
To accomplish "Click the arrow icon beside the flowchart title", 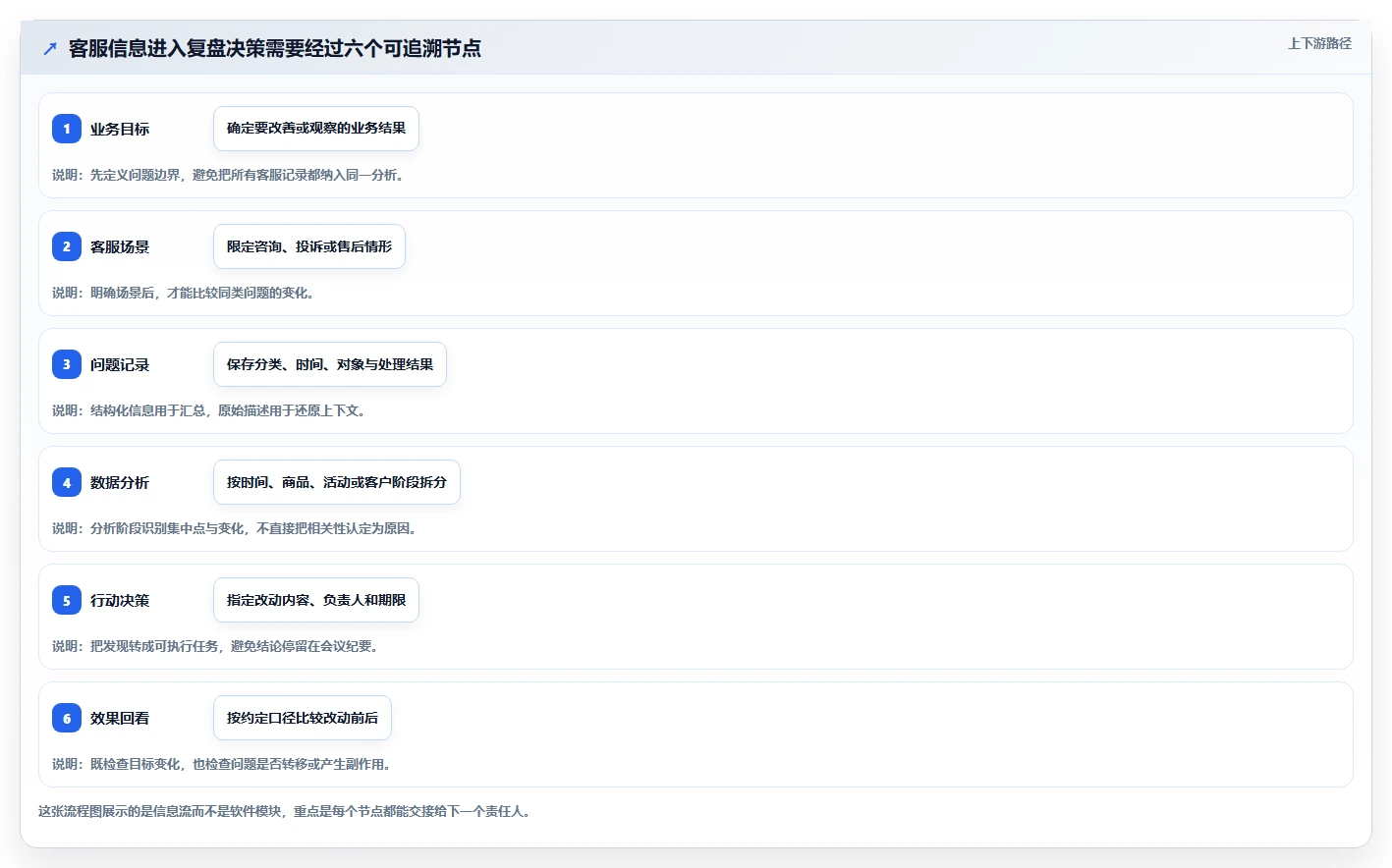I will (50, 48).
